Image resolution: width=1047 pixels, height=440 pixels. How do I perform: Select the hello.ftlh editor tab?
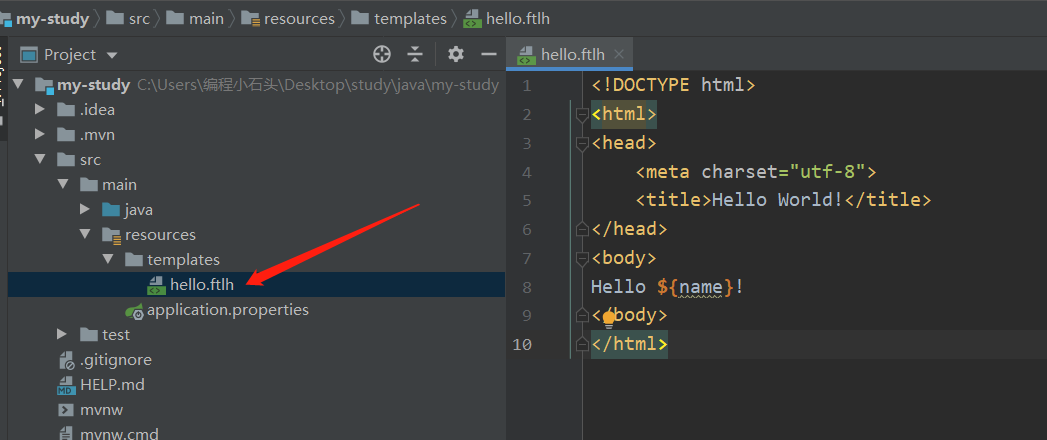(x=570, y=54)
